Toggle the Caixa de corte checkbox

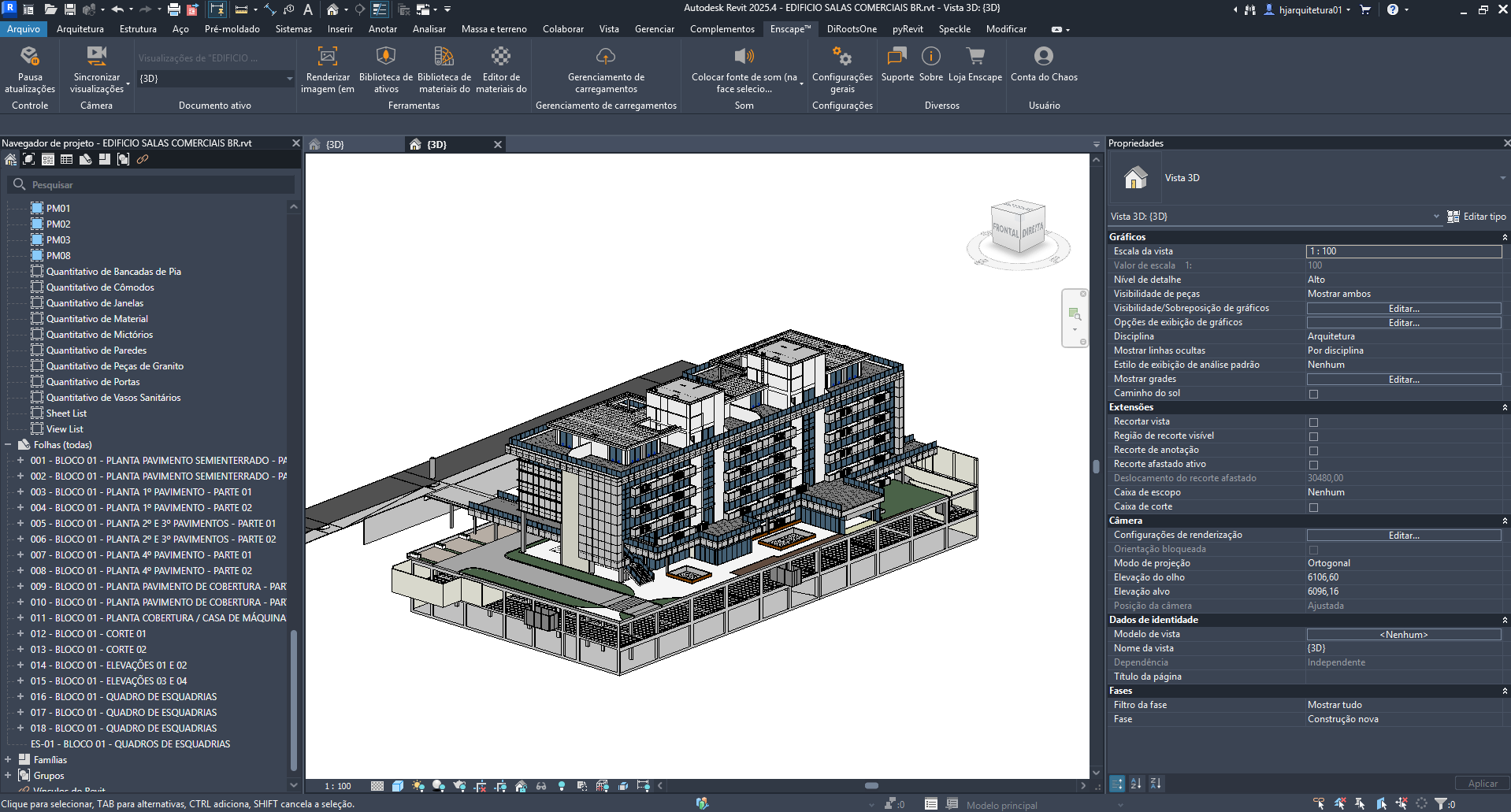click(1313, 507)
